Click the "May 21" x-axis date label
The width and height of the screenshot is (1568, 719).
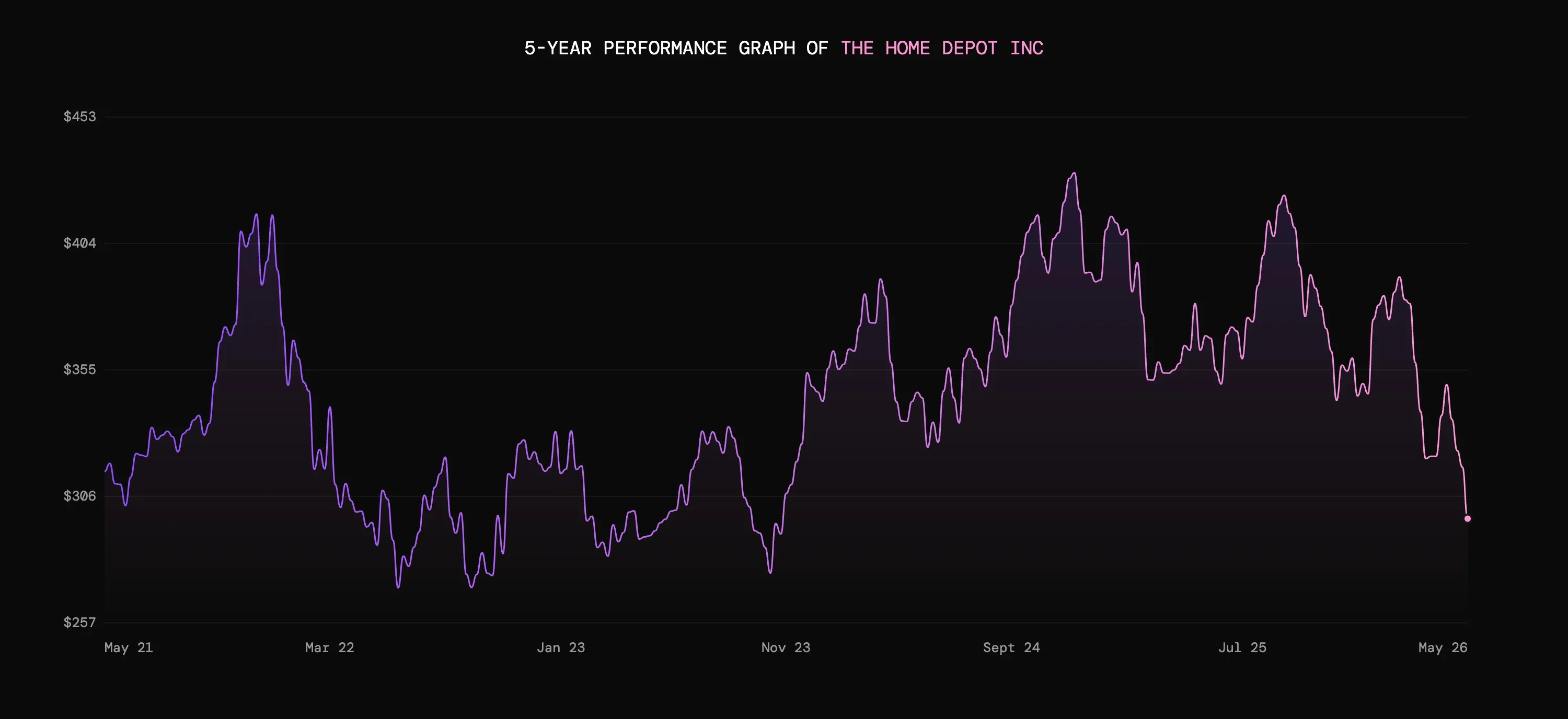pyautogui.click(x=129, y=648)
